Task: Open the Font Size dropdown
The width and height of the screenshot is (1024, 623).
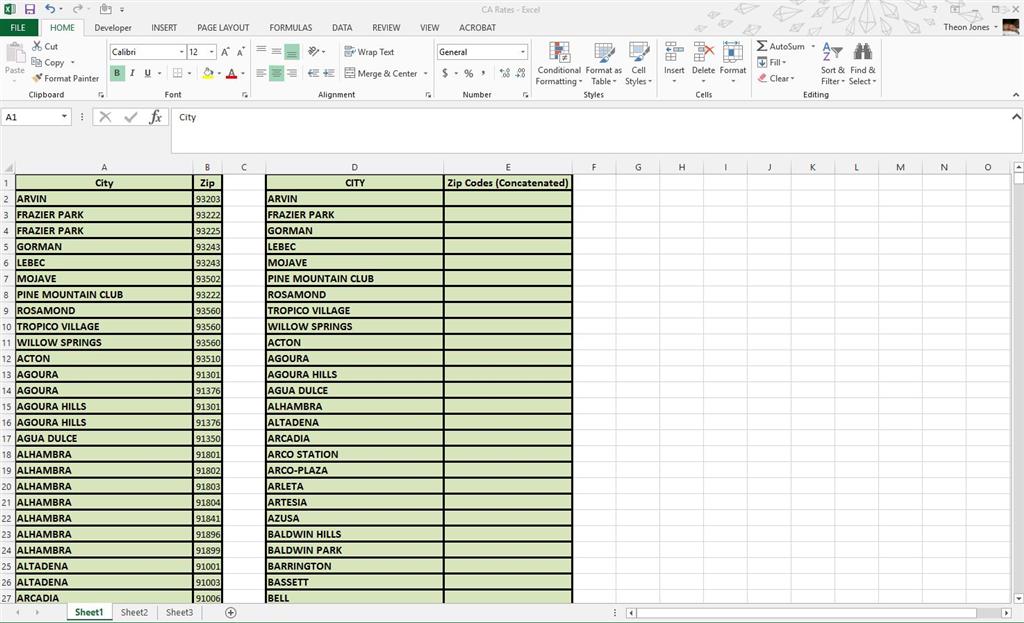Action: coord(210,51)
